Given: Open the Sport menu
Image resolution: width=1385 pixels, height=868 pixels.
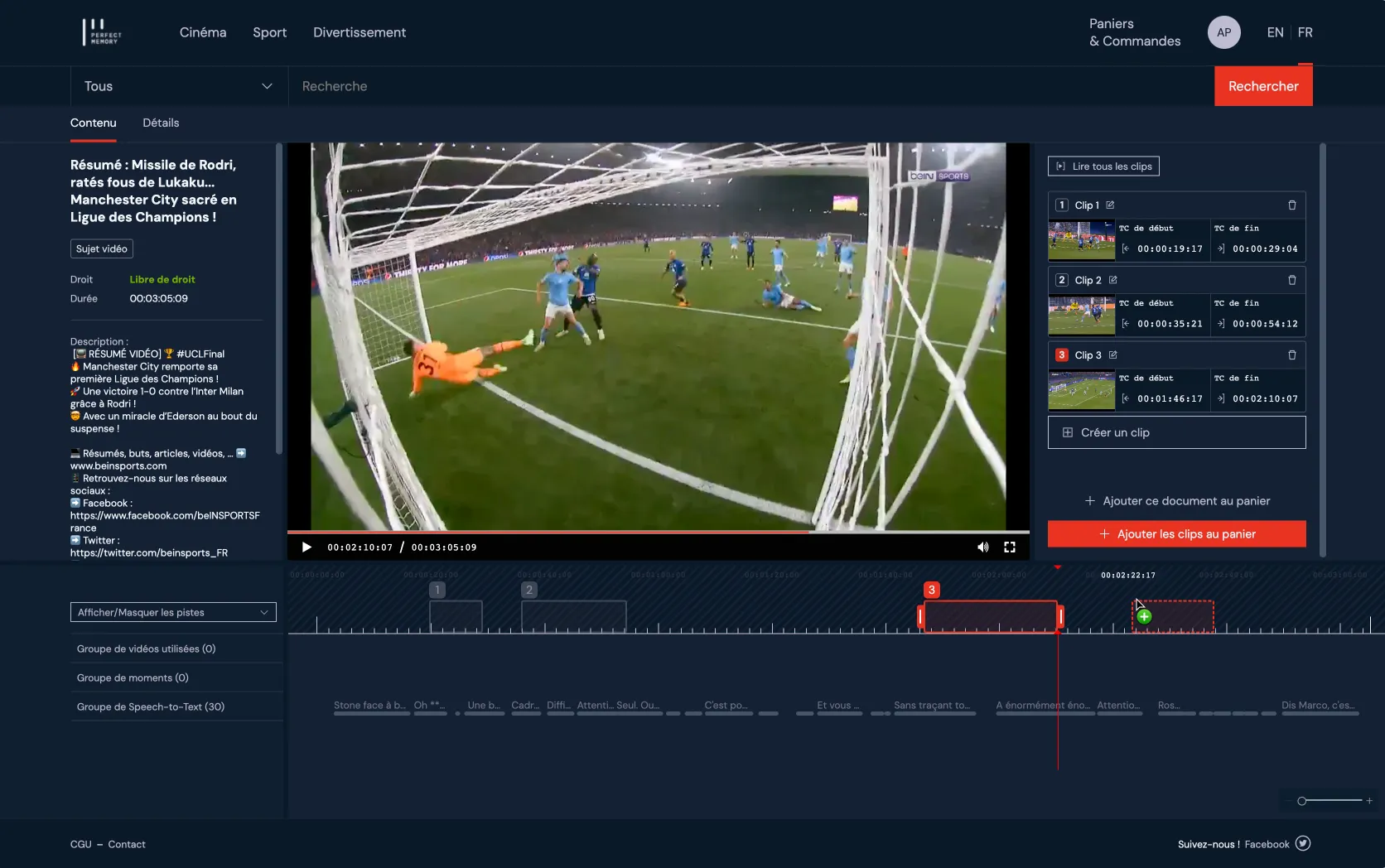Looking at the screenshot, I should [270, 32].
